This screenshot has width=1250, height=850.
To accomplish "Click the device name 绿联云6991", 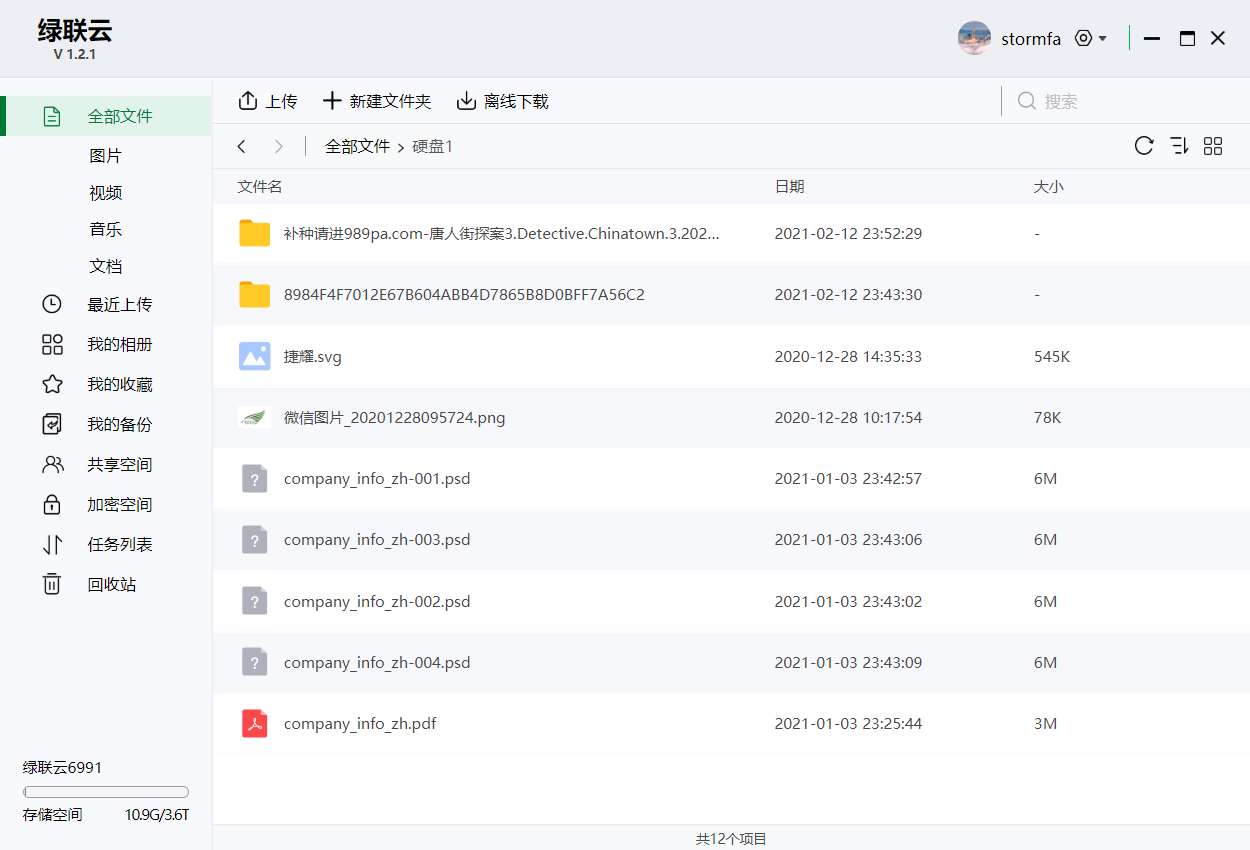I will 62,768.
